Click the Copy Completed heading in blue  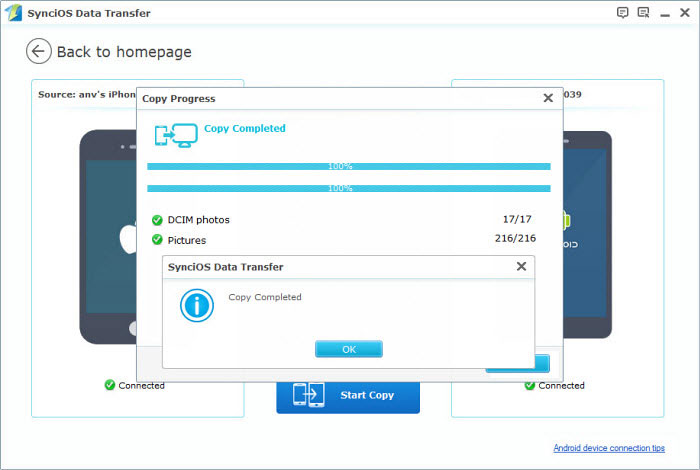click(245, 129)
